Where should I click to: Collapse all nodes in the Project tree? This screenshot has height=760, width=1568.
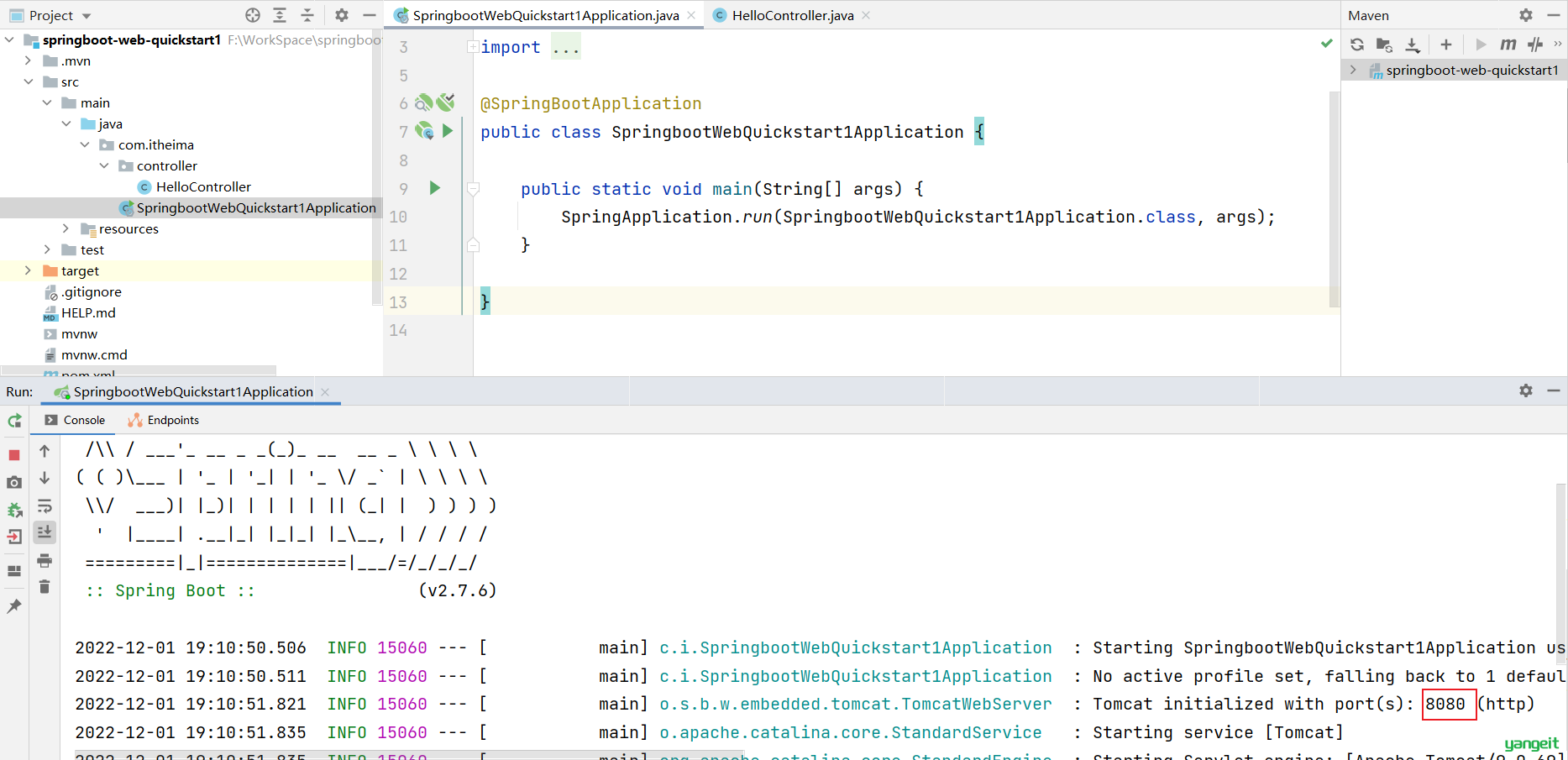click(x=307, y=15)
